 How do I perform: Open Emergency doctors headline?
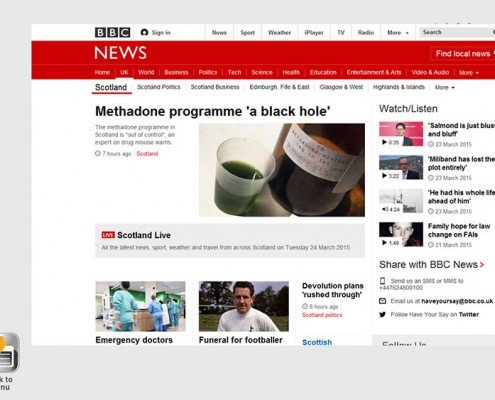pos(134,340)
